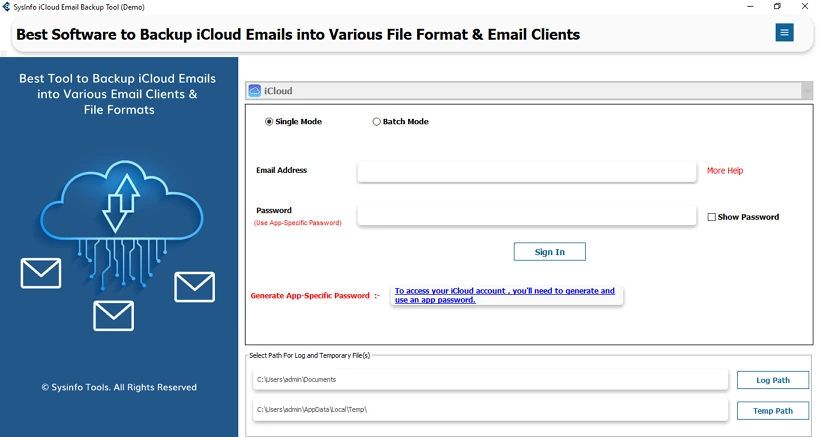Click the iCloud cloud icon in dropdown
The height and width of the screenshot is (437, 820).
(255, 90)
